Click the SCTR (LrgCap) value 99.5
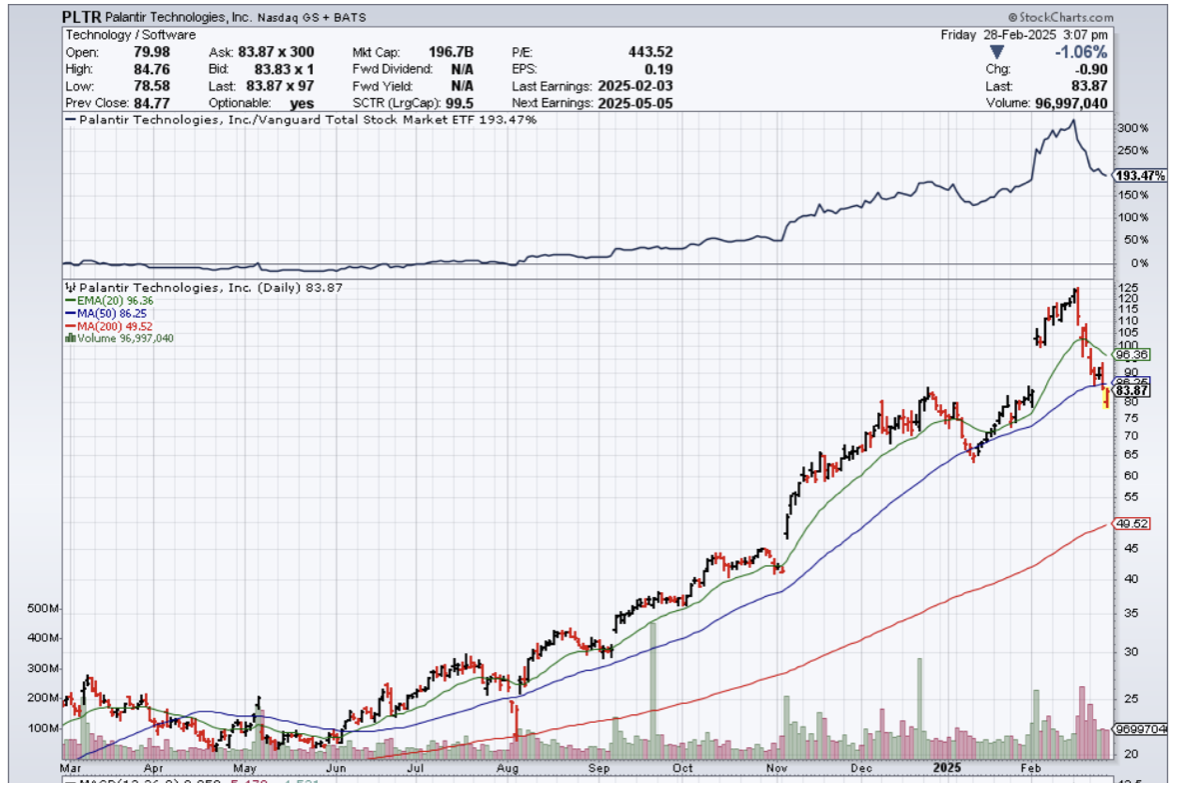This screenshot has width=1182, height=788. point(459,103)
